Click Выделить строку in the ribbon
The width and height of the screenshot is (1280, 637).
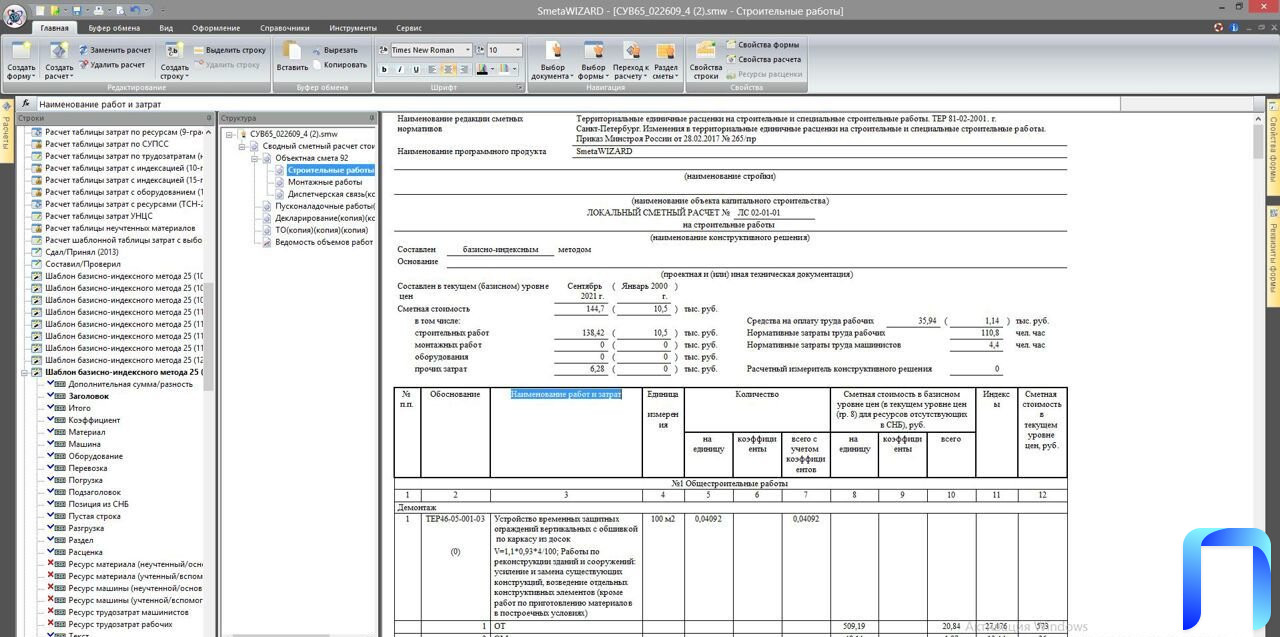coord(229,50)
